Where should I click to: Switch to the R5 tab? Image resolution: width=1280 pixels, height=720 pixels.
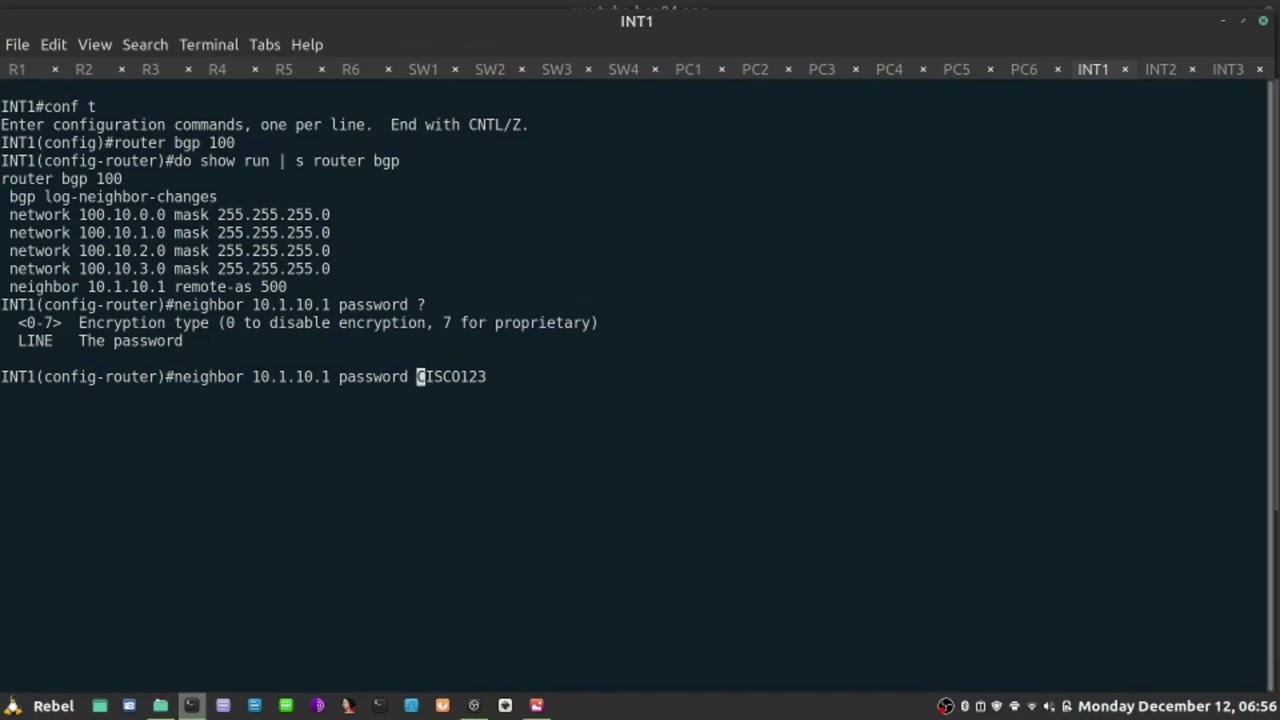point(284,69)
